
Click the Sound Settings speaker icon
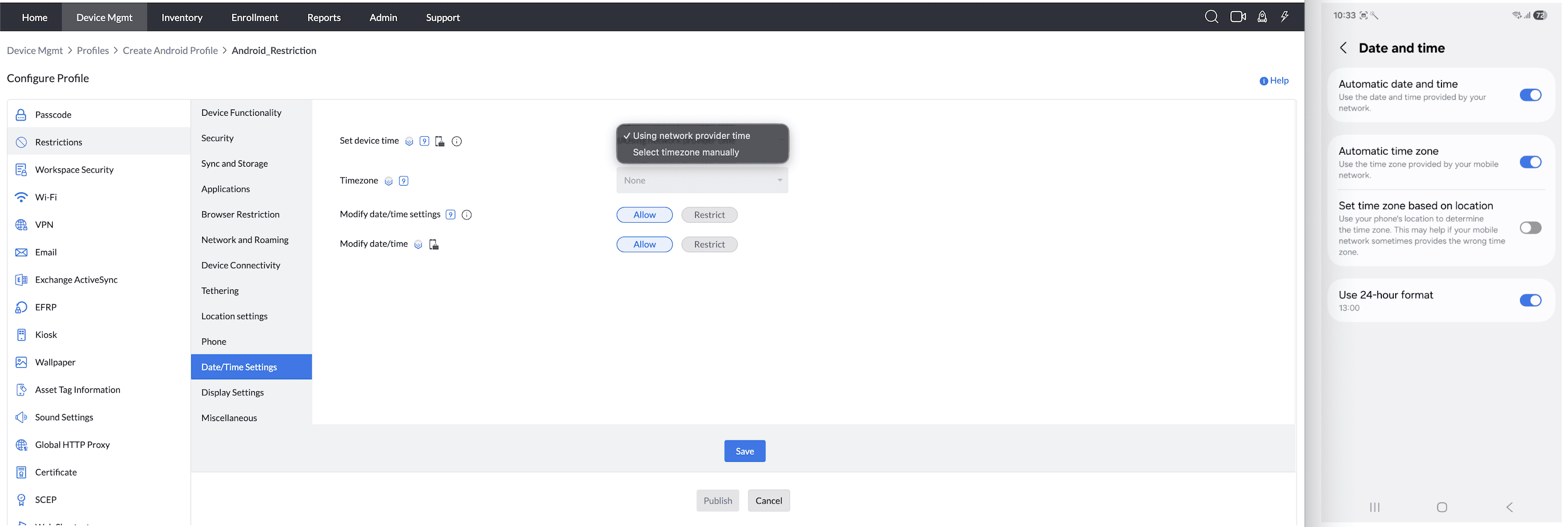click(x=21, y=417)
